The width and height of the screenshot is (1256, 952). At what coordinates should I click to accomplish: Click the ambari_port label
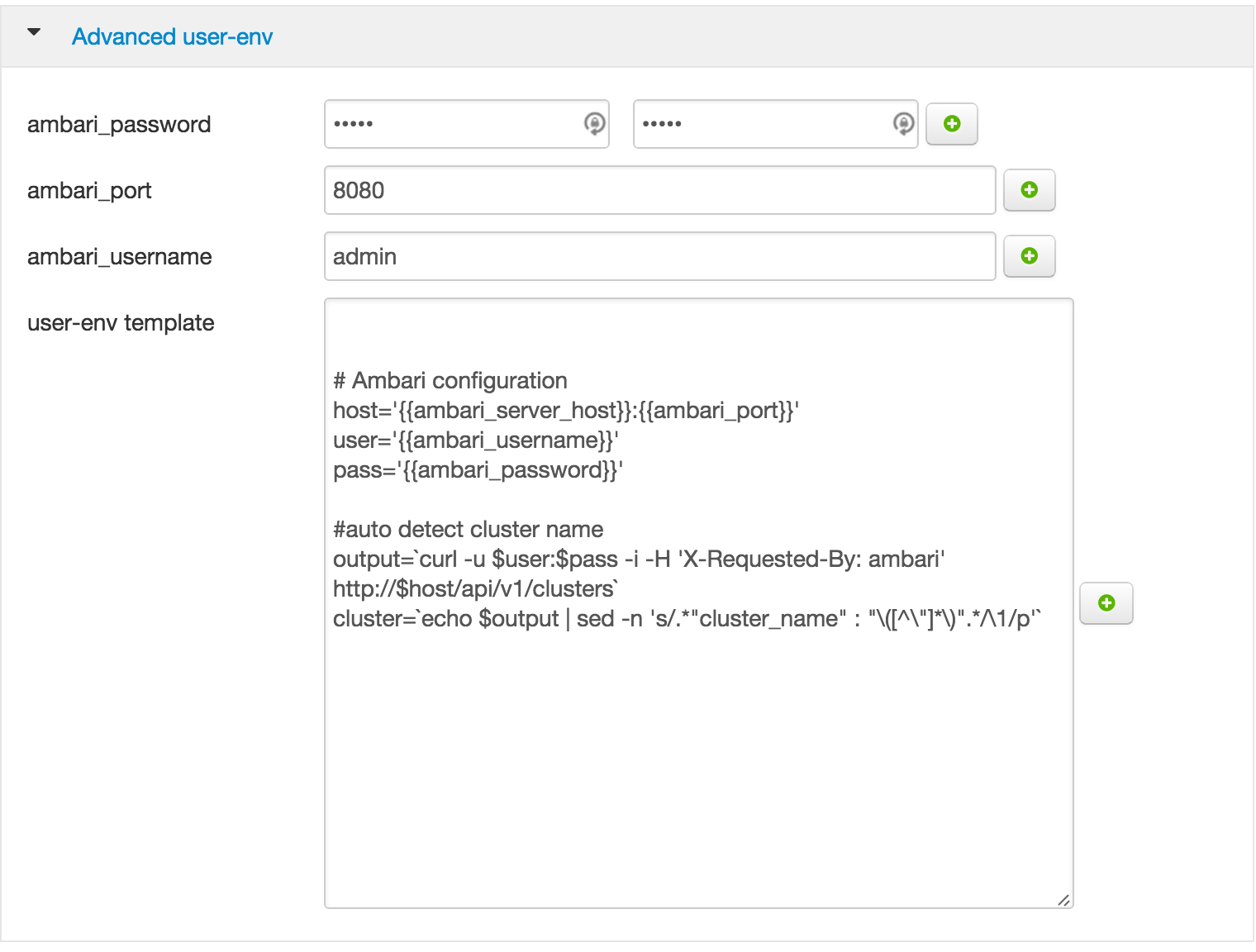[x=89, y=191]
